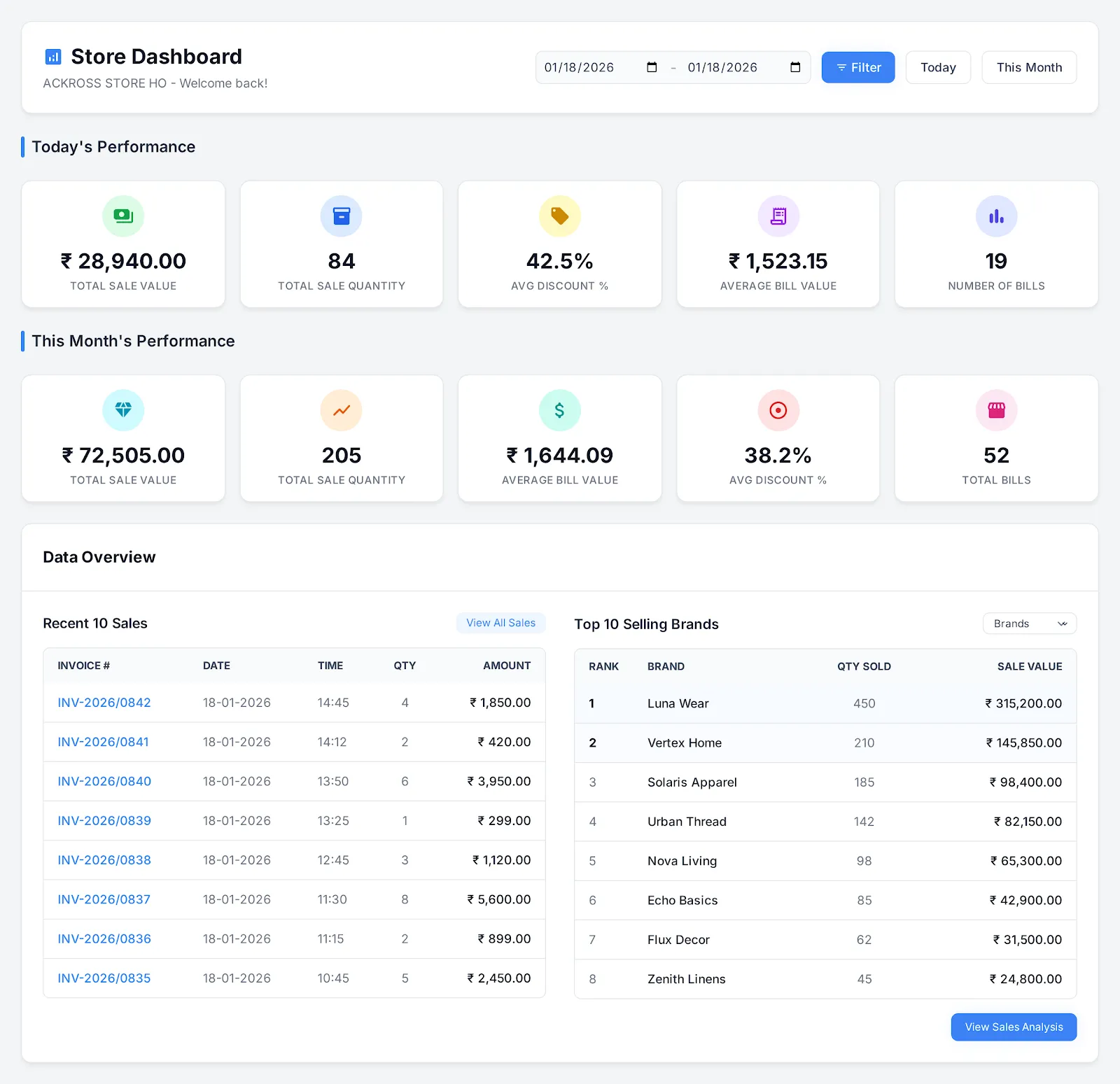Click the purple bill icon on Average Bill Value card
The height and width of the screenshot is (1084, 1120).
click(778, 216)
